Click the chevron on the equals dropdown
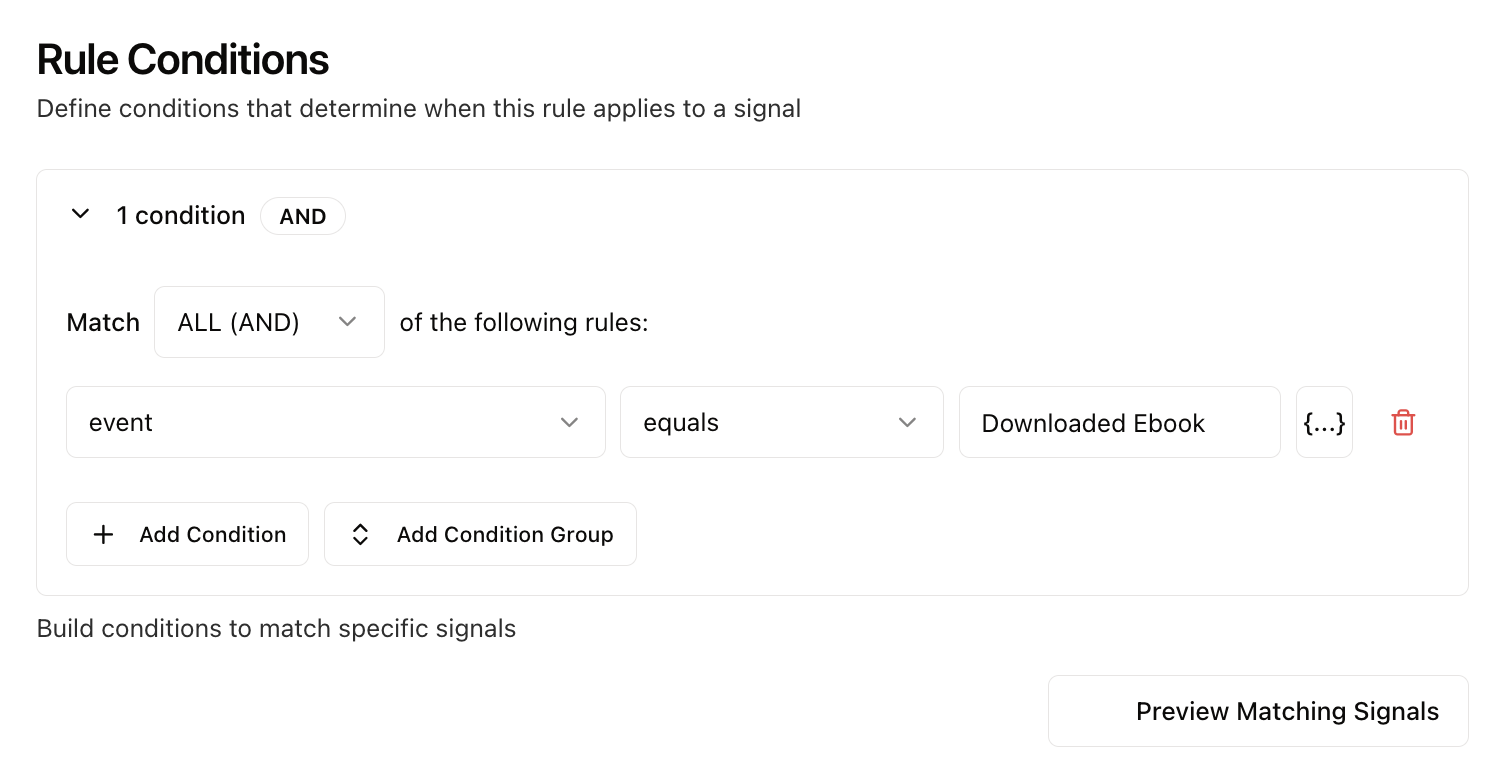 [x=907, y=422]
